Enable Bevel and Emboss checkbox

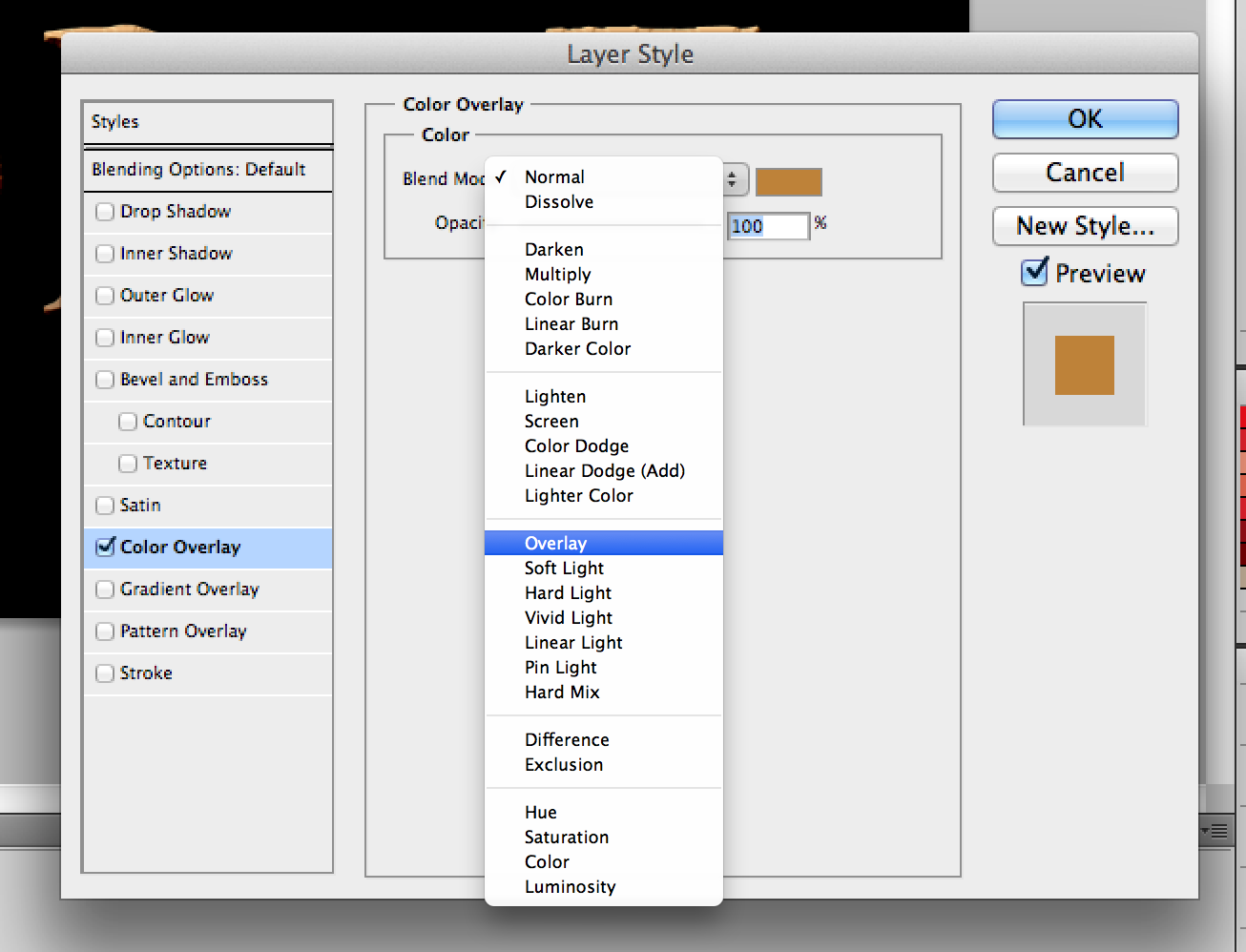105,380
